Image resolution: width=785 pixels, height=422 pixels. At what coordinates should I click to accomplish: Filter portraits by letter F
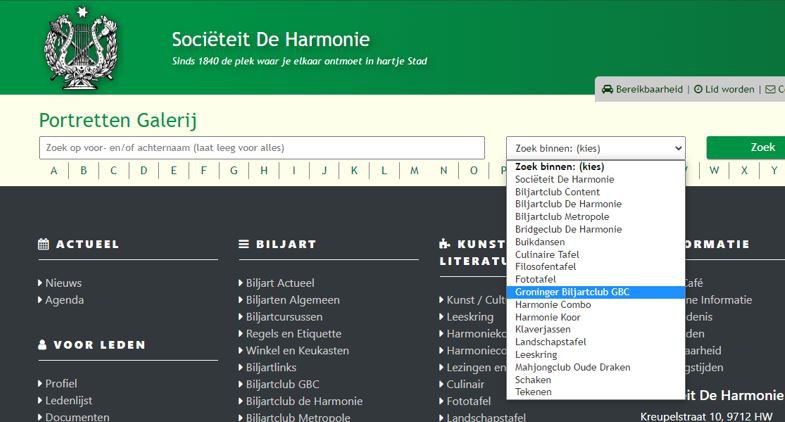[204, 171]
